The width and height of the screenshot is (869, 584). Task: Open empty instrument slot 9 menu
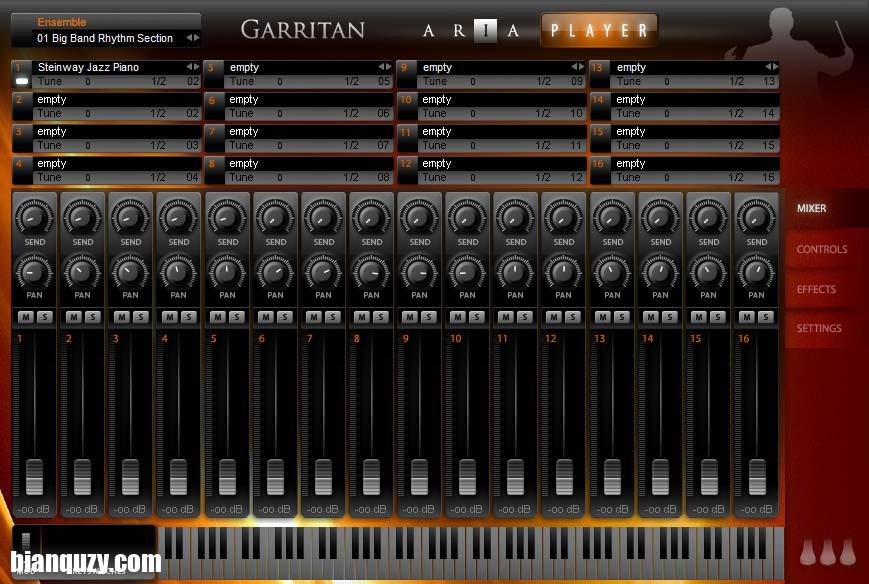[577, 66]
